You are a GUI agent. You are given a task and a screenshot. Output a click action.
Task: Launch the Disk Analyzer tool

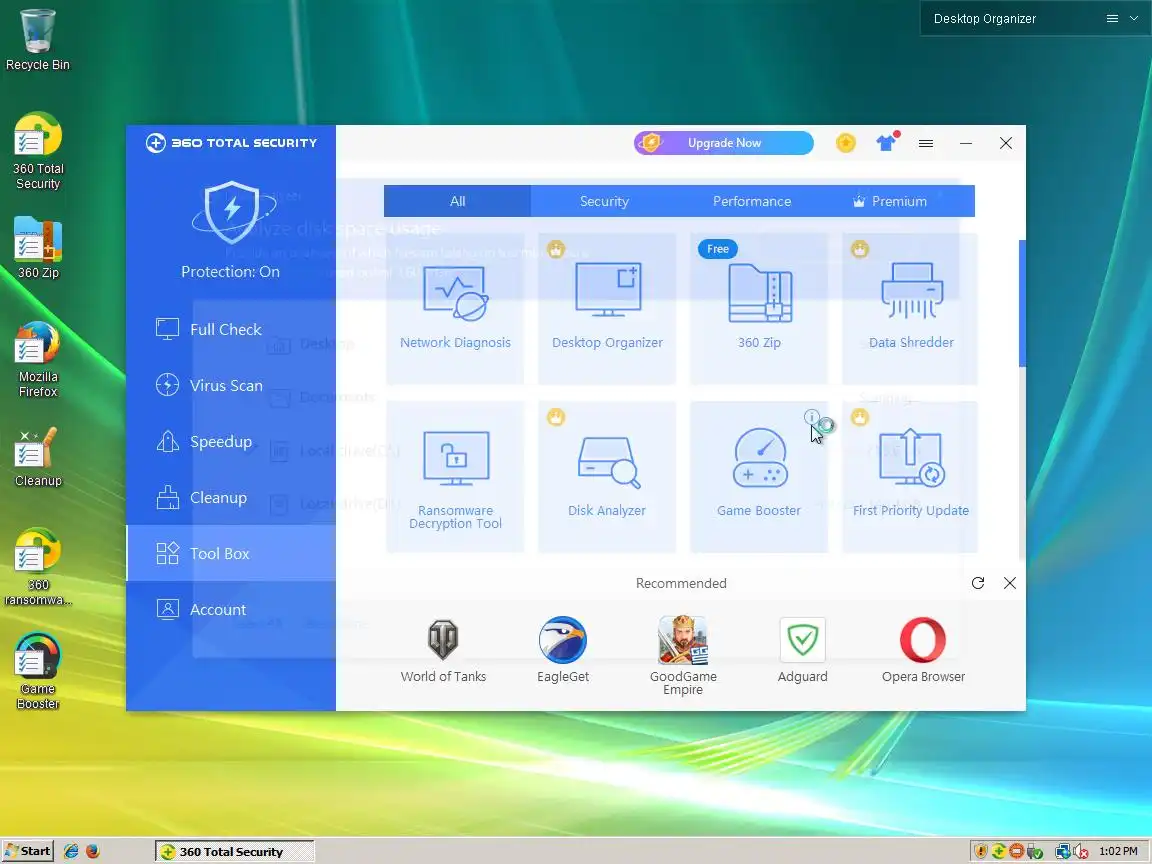(607, 477)
